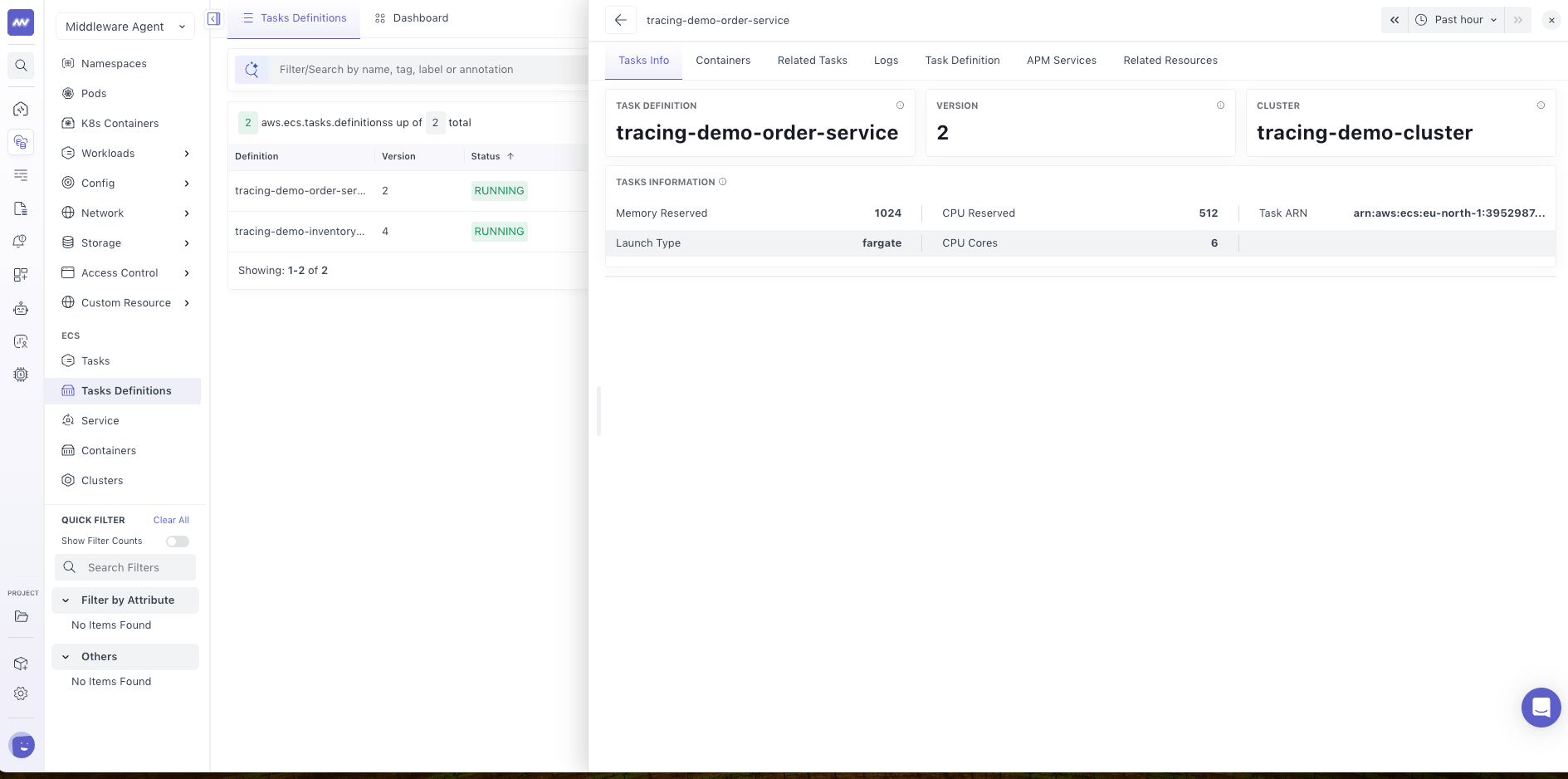This screenshot has width=1568, height=779.
Task: Click the Tasks Information info icon
Action: (722, 182)
